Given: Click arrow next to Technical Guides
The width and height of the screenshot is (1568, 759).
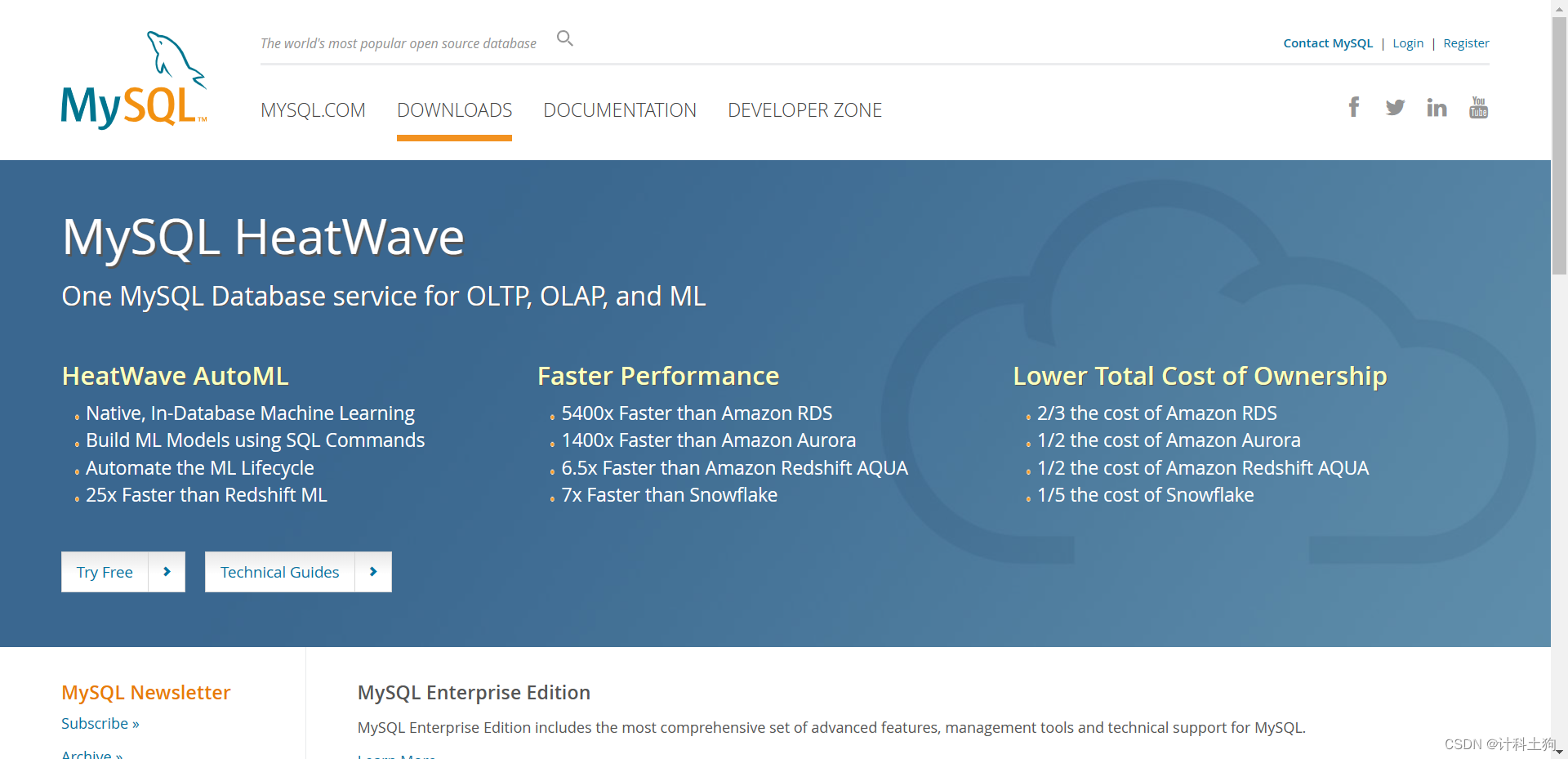Looking at the screenshot, I should (373, 572).
